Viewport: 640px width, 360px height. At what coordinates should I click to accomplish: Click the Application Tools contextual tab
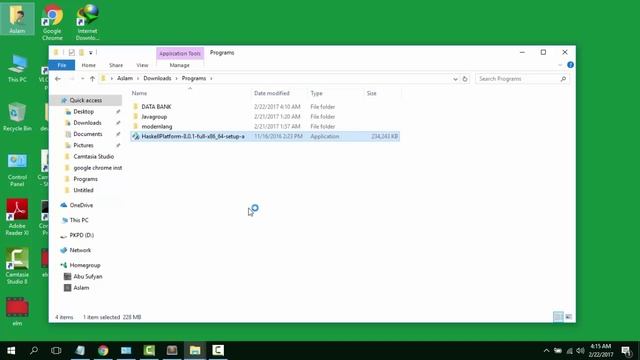coord(180,53)
